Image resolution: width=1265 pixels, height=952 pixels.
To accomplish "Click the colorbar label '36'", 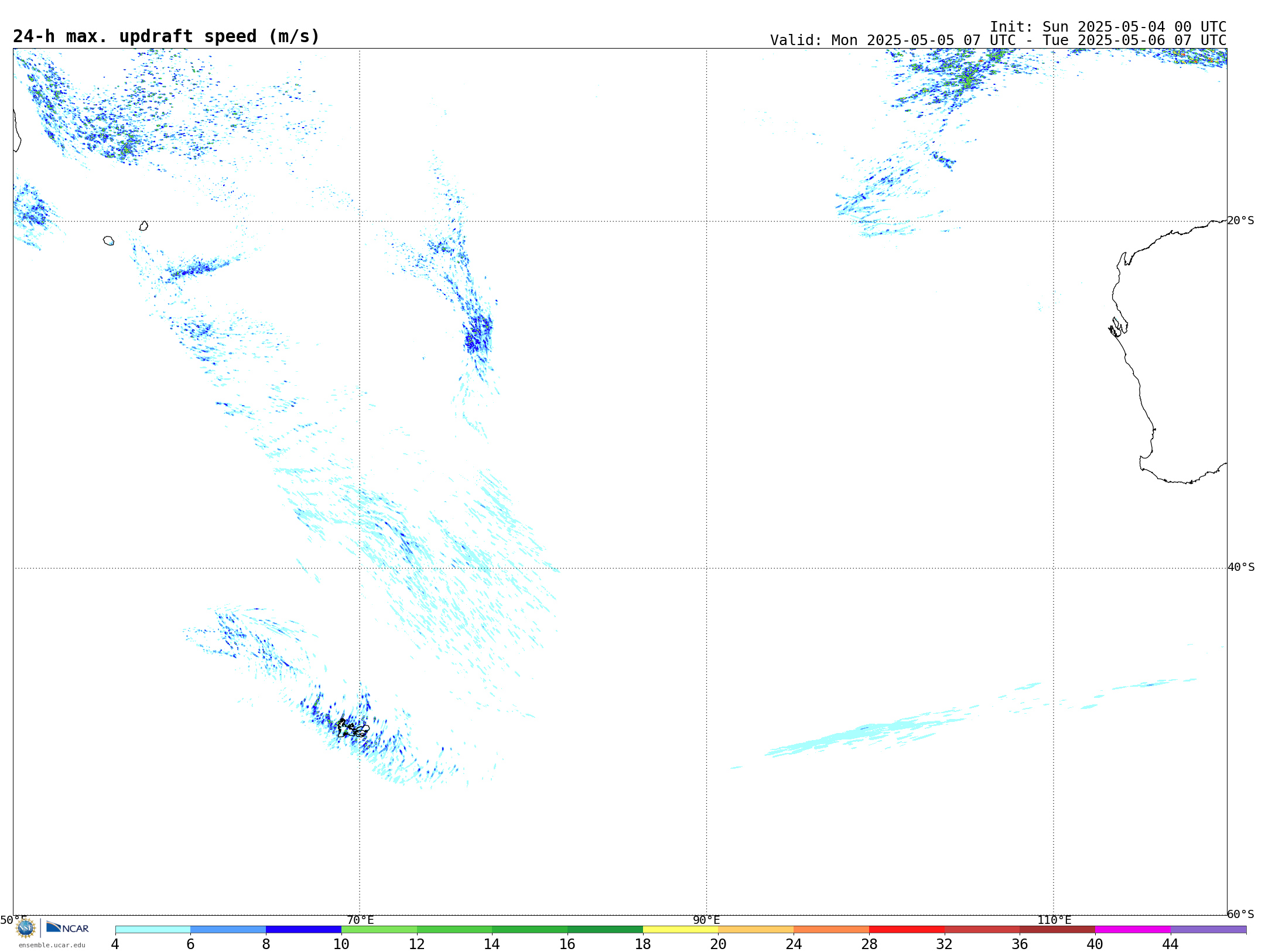I will (x=1020, y=944).
